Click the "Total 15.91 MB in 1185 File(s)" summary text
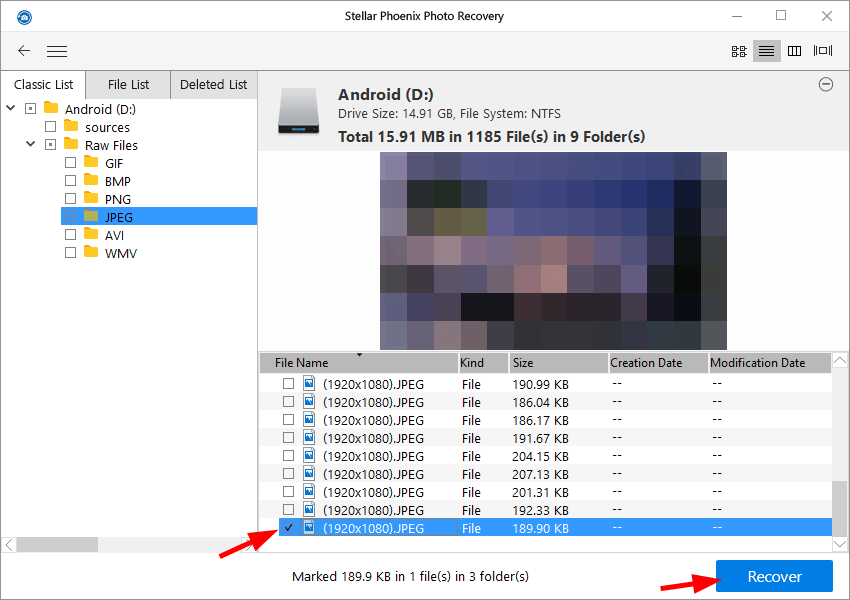 [x=491, y=137]
